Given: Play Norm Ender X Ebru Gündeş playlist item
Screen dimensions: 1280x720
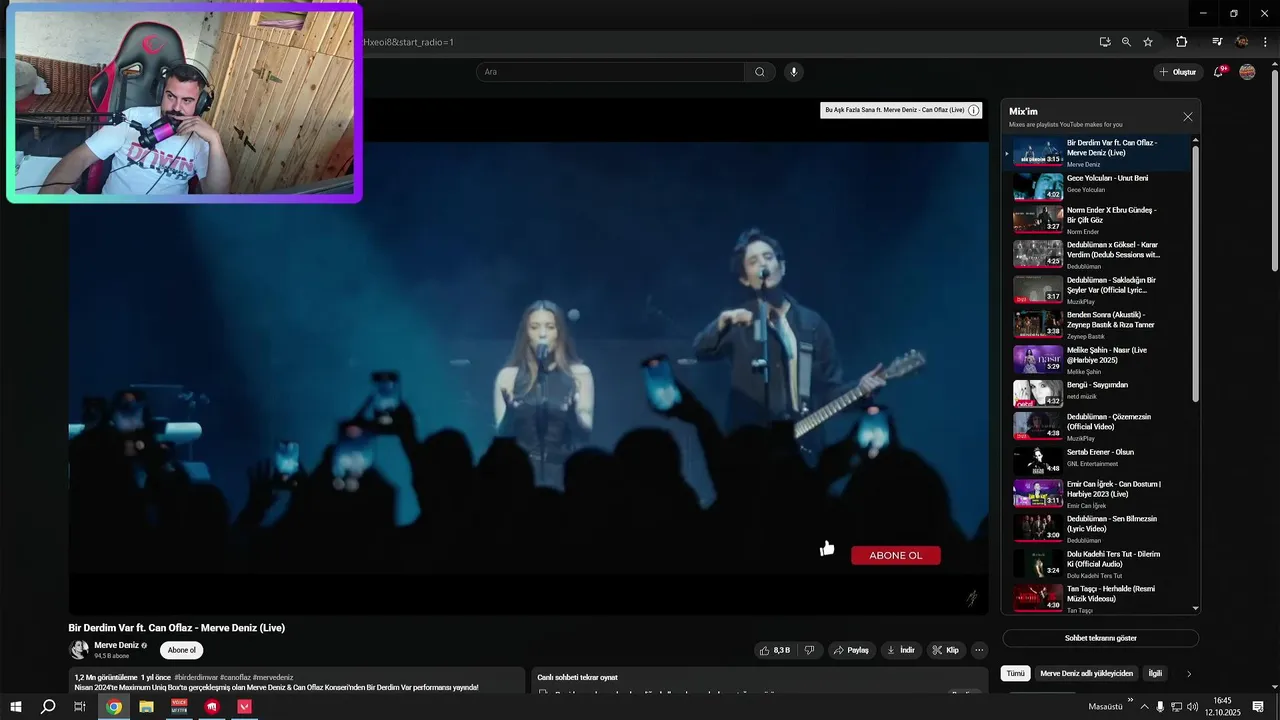Looking at the screenshot, I should pyautogui.click(x=1100, y=220).
